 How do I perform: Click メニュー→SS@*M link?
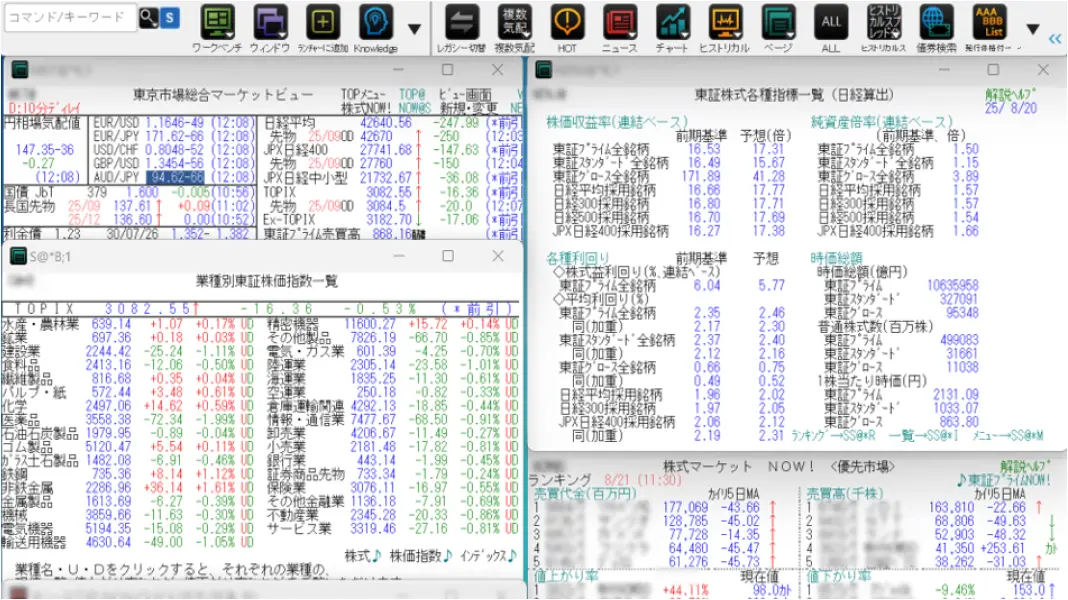pos(1007,435)
